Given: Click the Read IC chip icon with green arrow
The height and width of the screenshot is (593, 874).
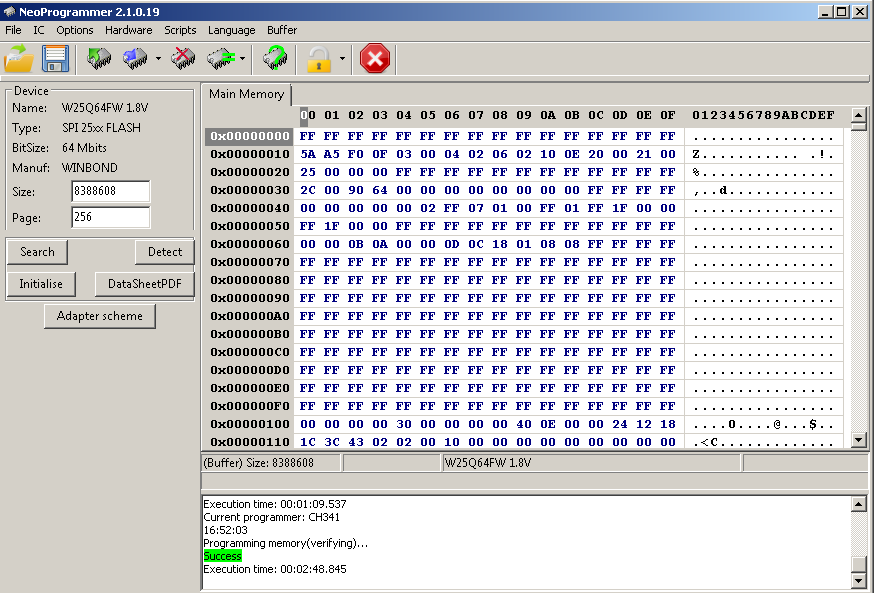Looking at the screenshot, I should 99,59.
